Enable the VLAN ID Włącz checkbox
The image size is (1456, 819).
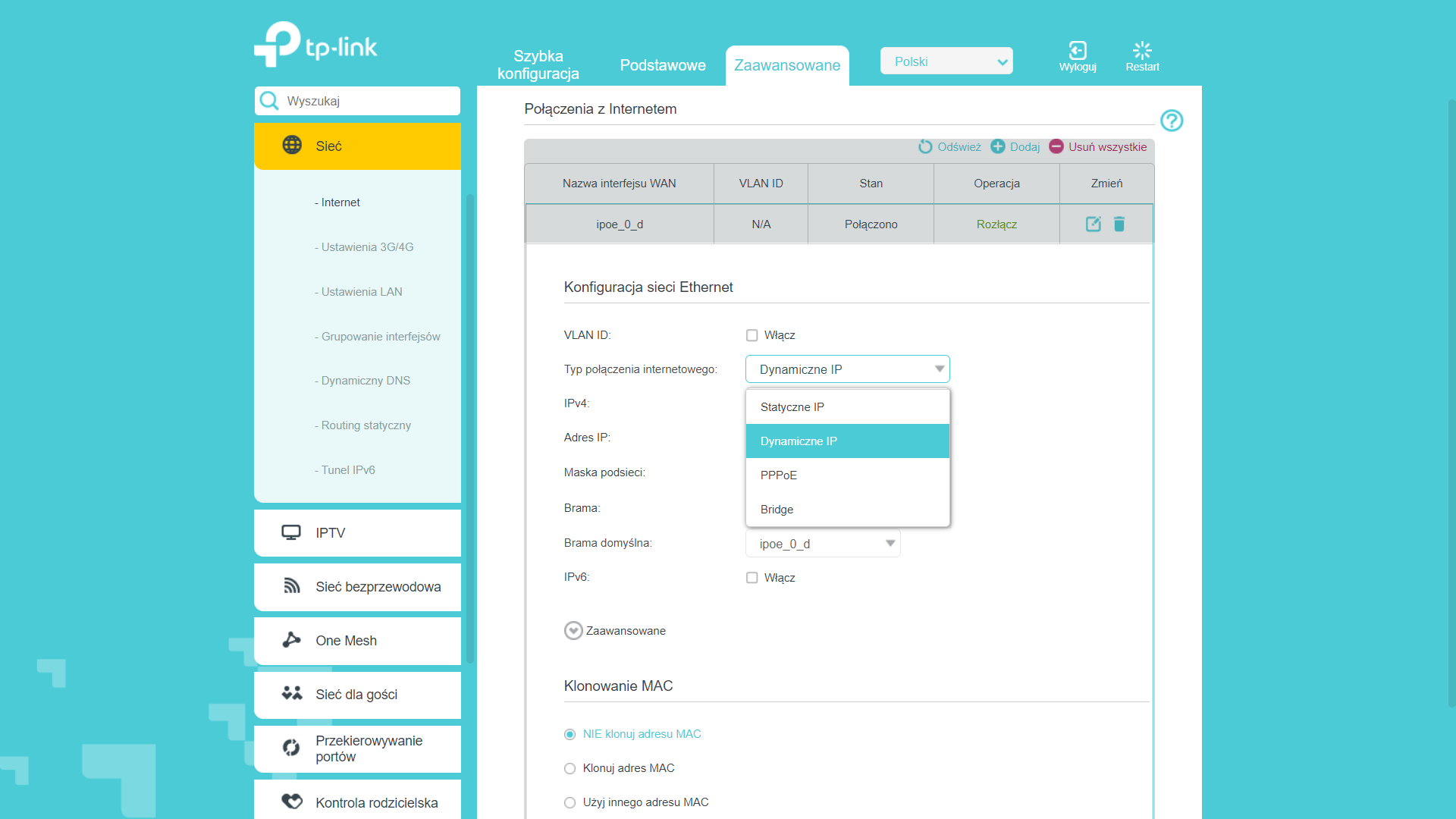tap(752, 335)
